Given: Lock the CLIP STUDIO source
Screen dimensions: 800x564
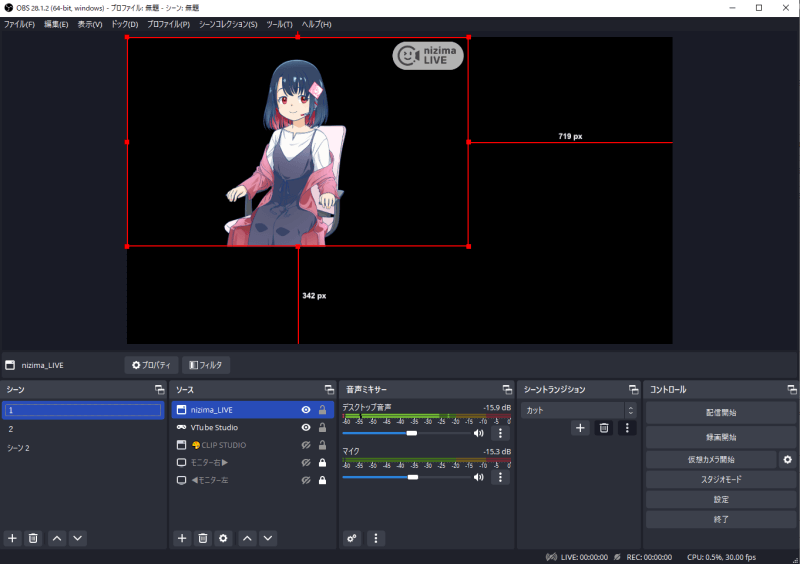Looking at the screenshot, I should (x=322, y=445).
